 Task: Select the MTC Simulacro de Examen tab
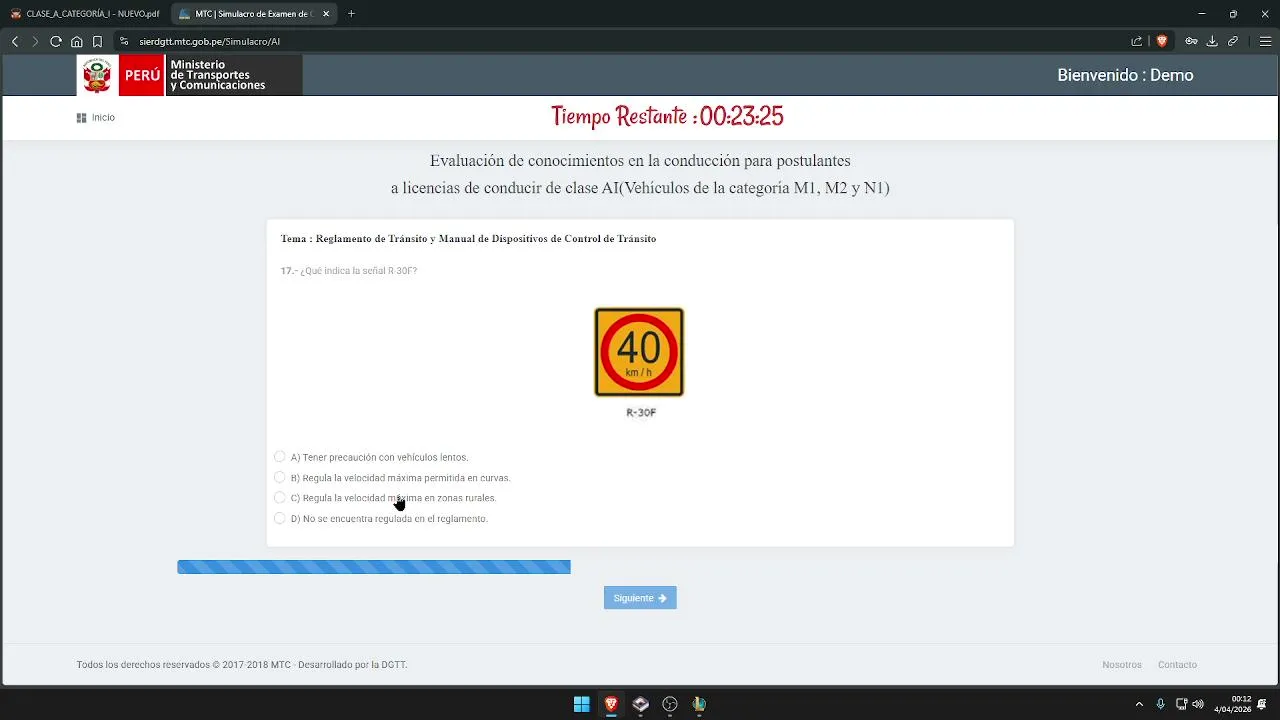click(x=254, y=14)
